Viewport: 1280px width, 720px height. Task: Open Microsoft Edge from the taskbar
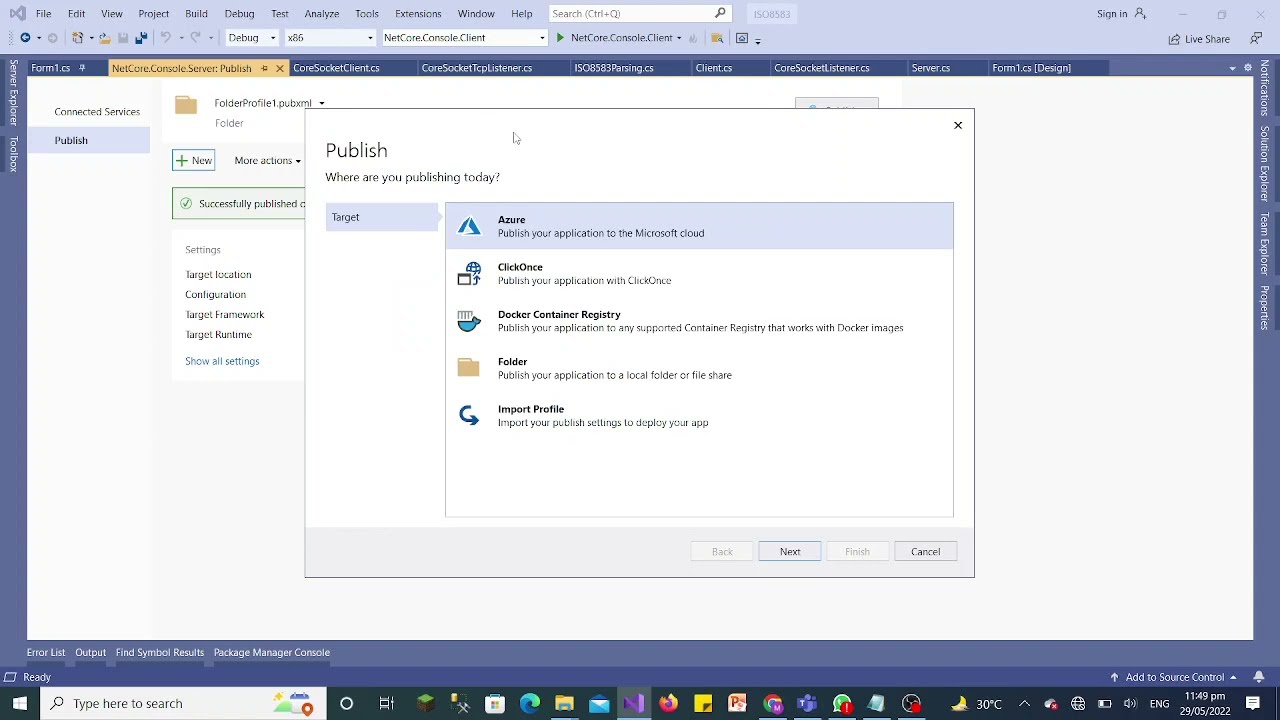(x=530, y=703)
